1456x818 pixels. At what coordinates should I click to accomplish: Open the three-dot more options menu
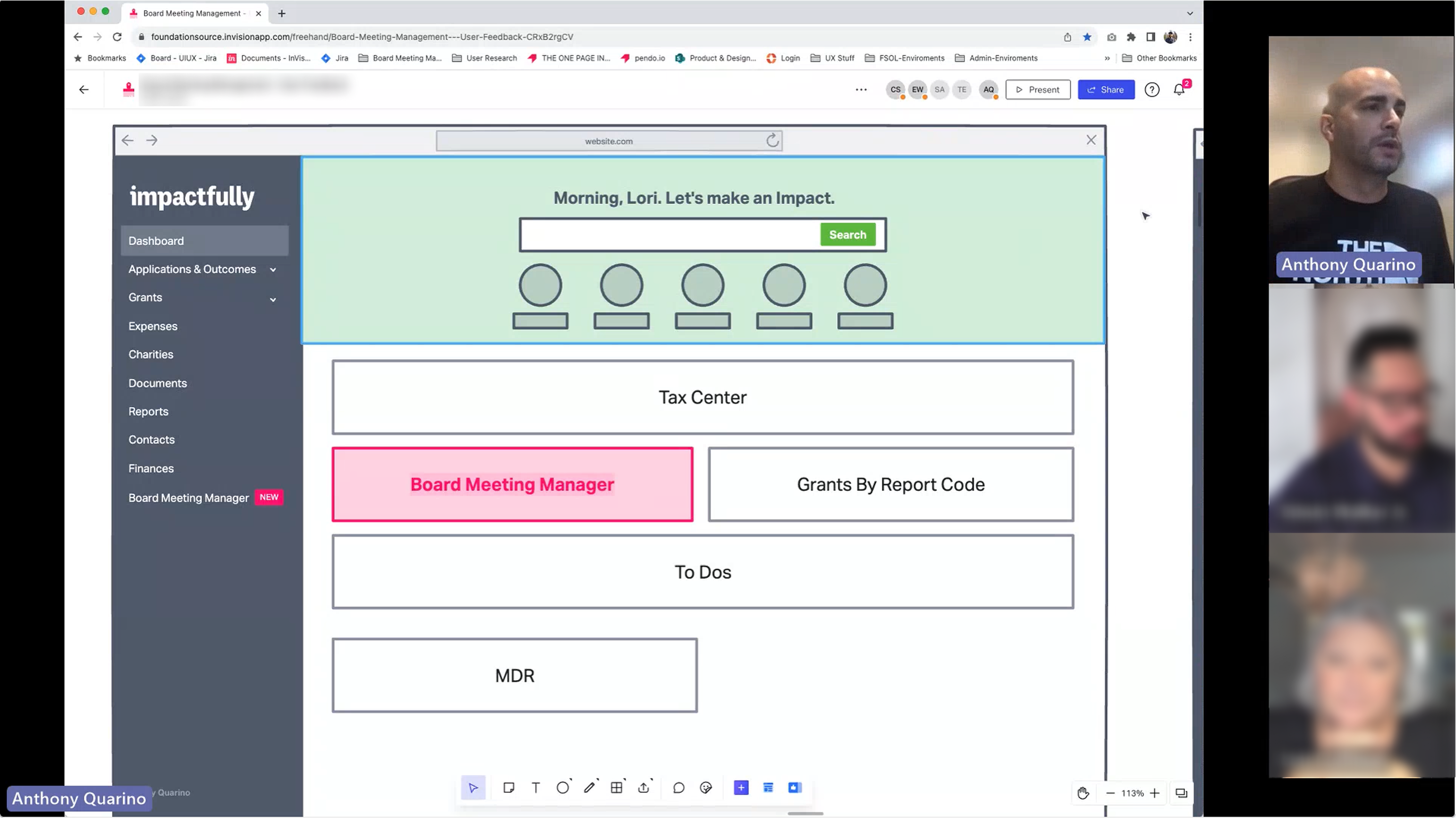point(861,89)
